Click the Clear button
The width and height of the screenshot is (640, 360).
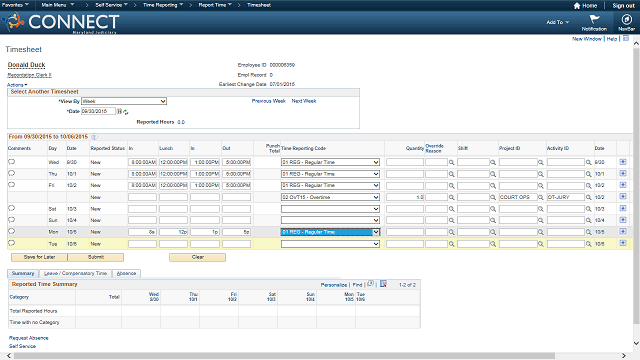coord(198,257)
